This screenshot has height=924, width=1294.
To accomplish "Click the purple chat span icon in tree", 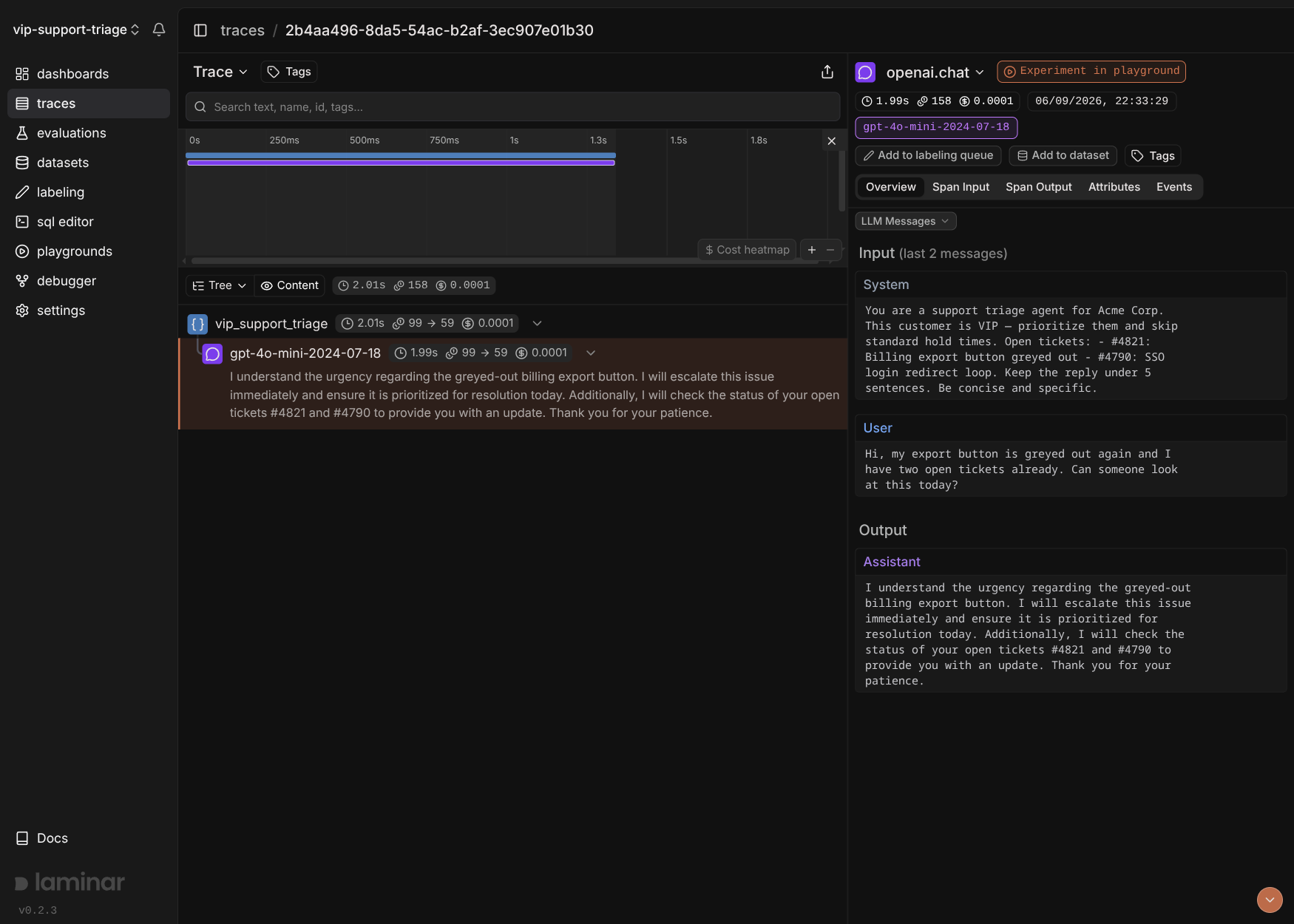I will 213,354.
